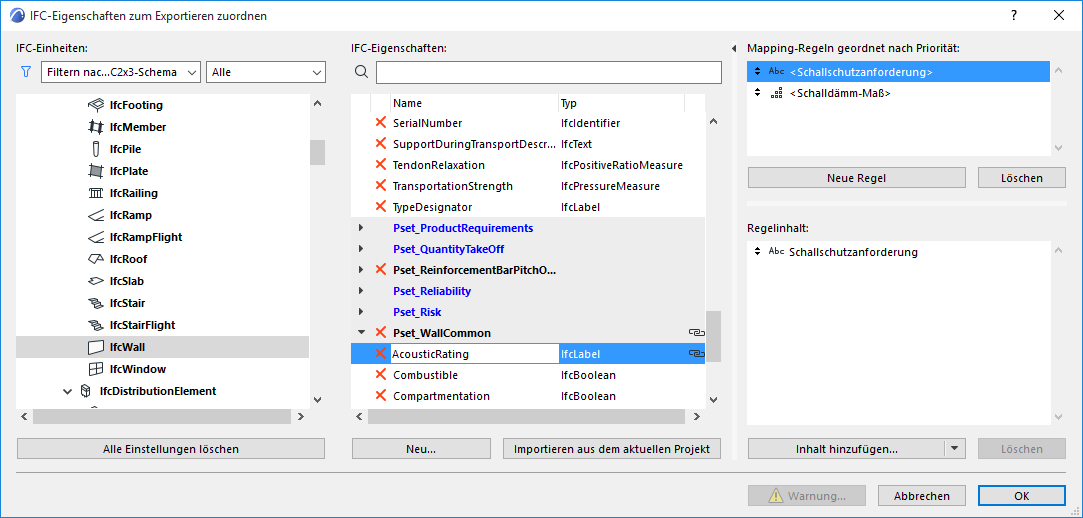The height and width of the screenshot is (518, 1083).
Task: Open the 'Alle' filter dropdown
Action: [x=266, y=72]
